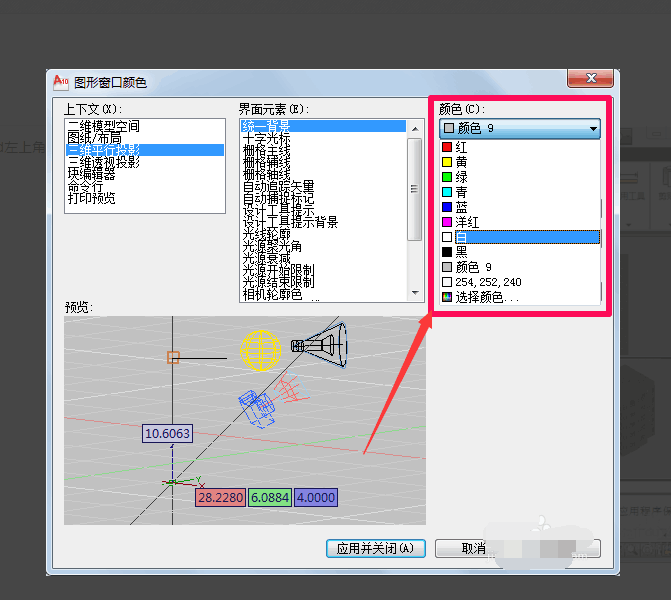Image resolution: width=671 pixels, height=600 pixels.
Task: Click the 取消 cancel button
Action: coord(475,548)
